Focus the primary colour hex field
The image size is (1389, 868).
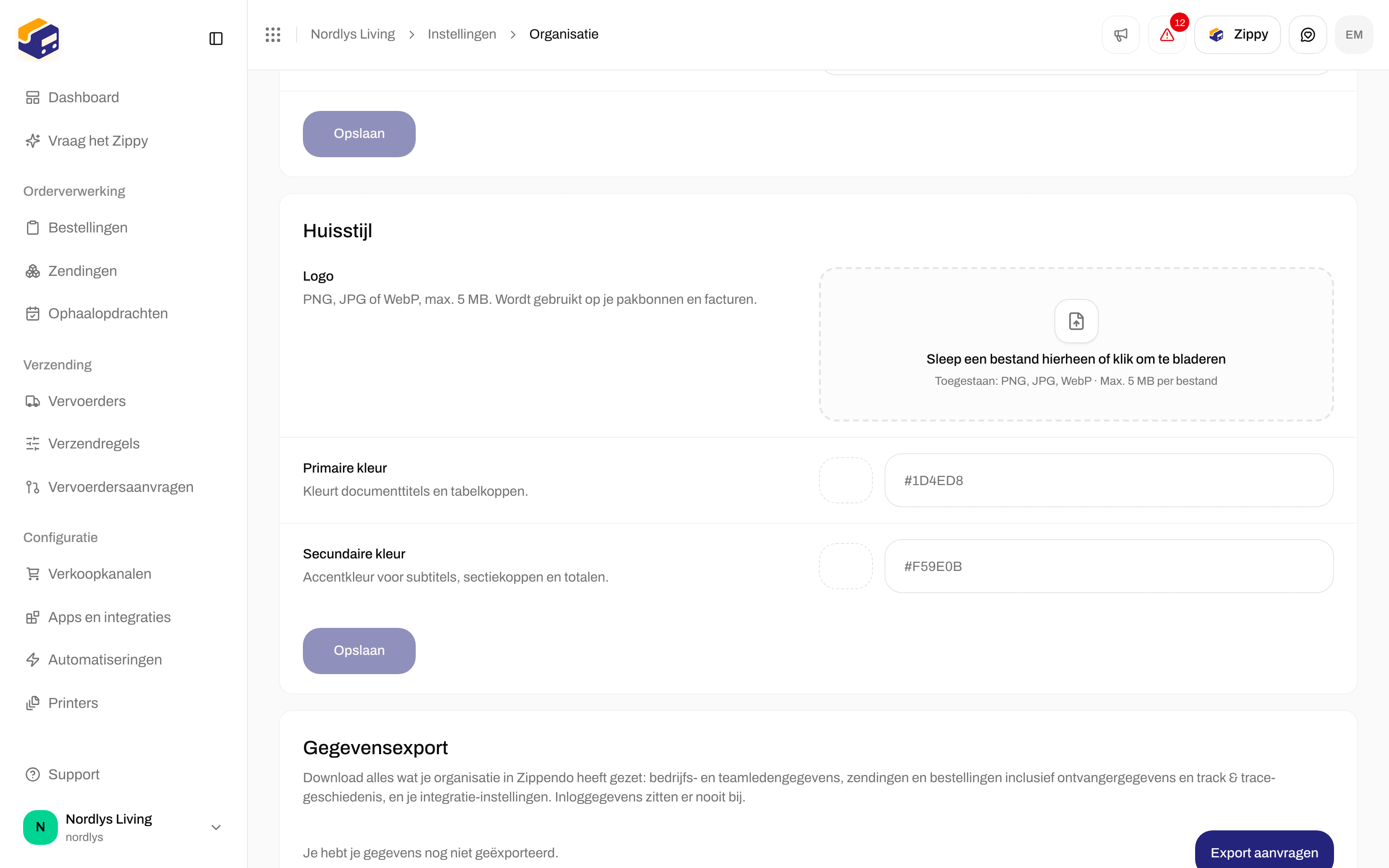click(1108, 480)
